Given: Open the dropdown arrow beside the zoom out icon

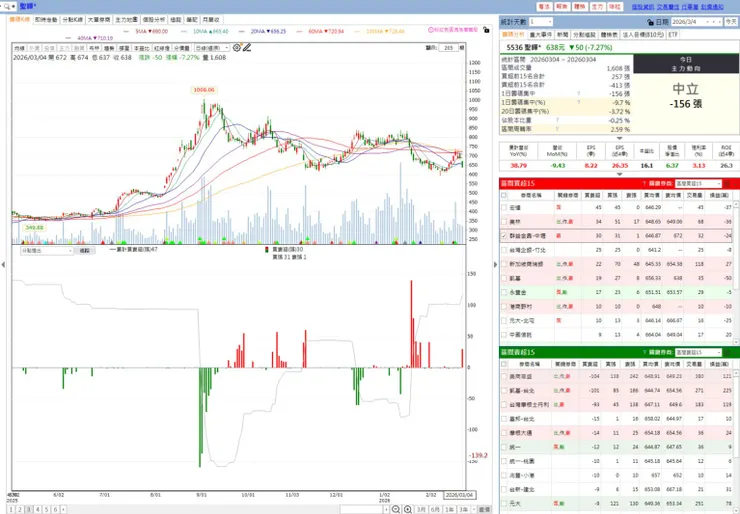Looking at the screenshot, I should 387,509.
